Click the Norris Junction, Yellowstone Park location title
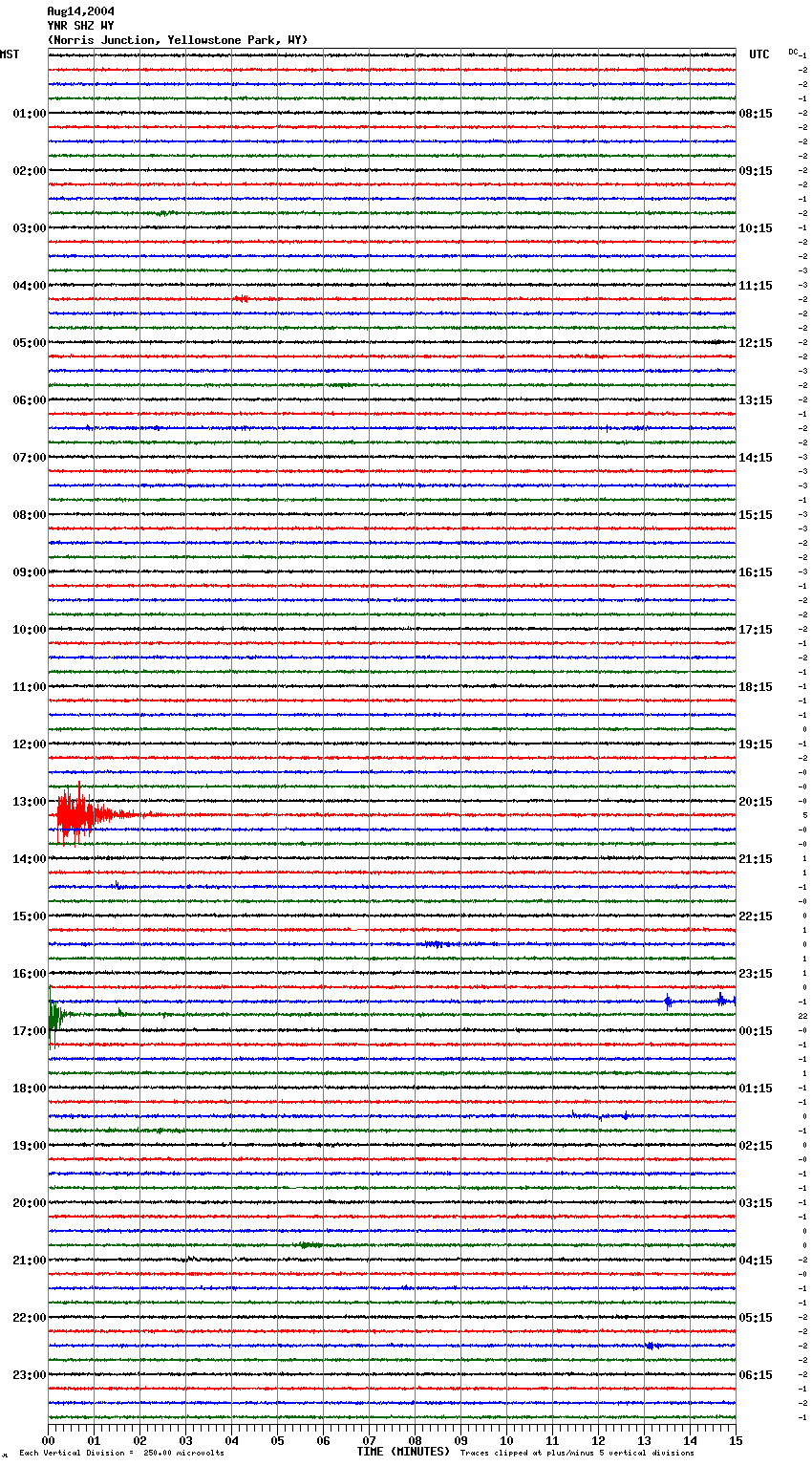 [178, 40]
